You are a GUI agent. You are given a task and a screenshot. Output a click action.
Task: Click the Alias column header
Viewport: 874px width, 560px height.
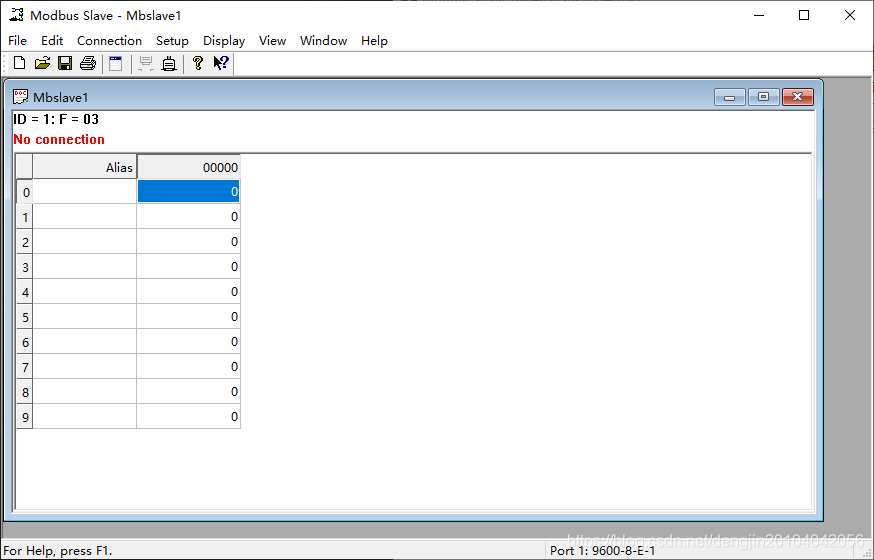click(x=85, y=167)
